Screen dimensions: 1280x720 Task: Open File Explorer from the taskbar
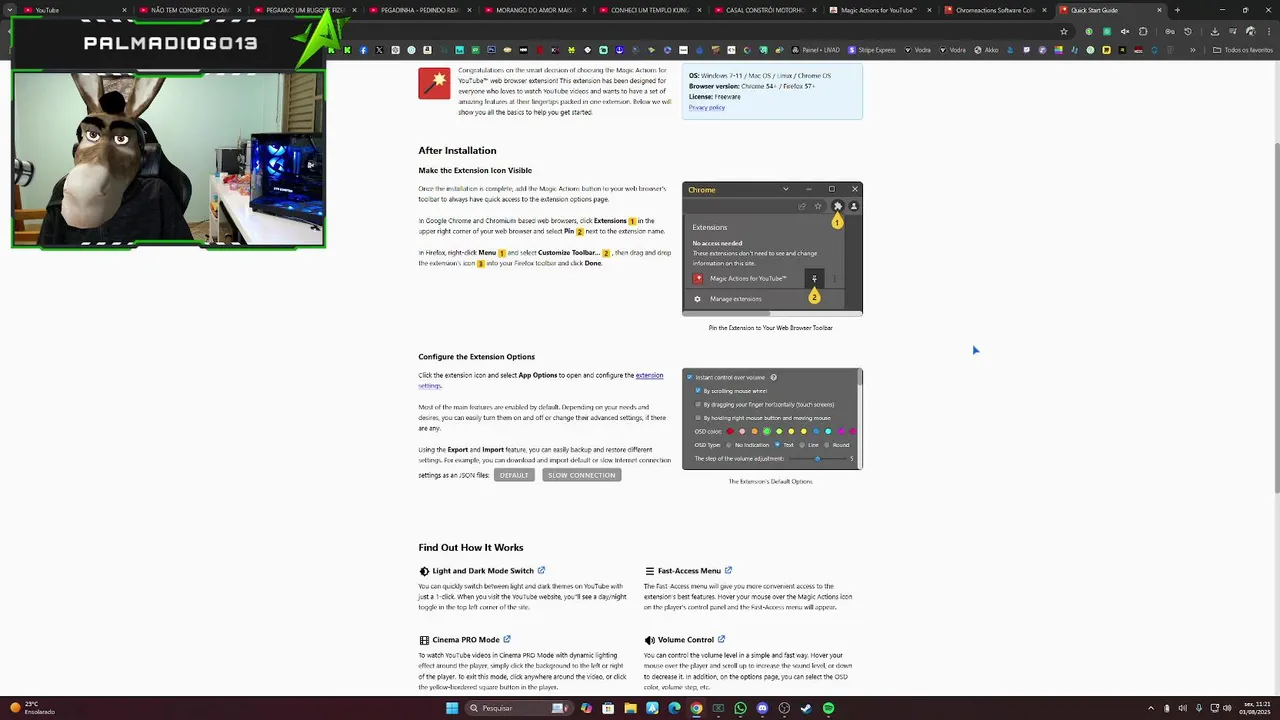pyautogui.click(x=630, y=708)
